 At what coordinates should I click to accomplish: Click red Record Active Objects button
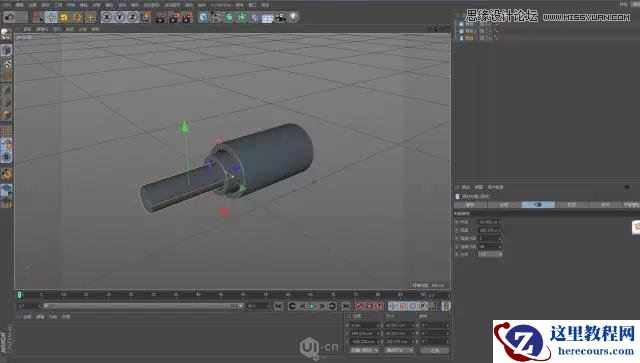359,306
